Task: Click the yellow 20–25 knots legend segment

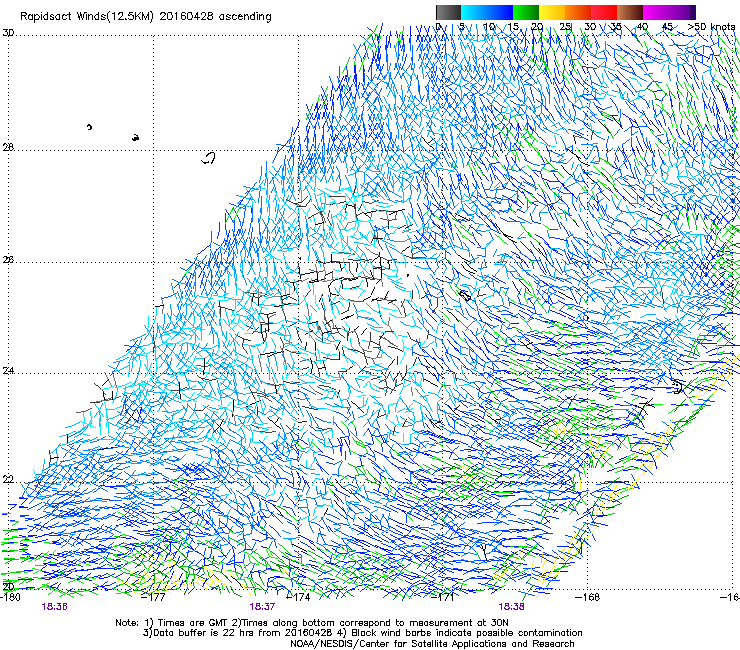Action: click(x=552, y=12)
